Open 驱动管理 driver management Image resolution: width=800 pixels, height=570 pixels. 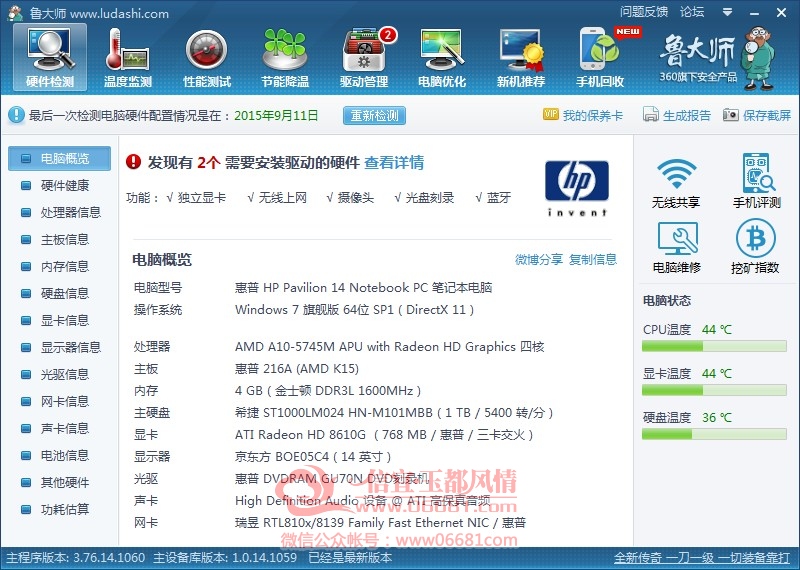364,57
